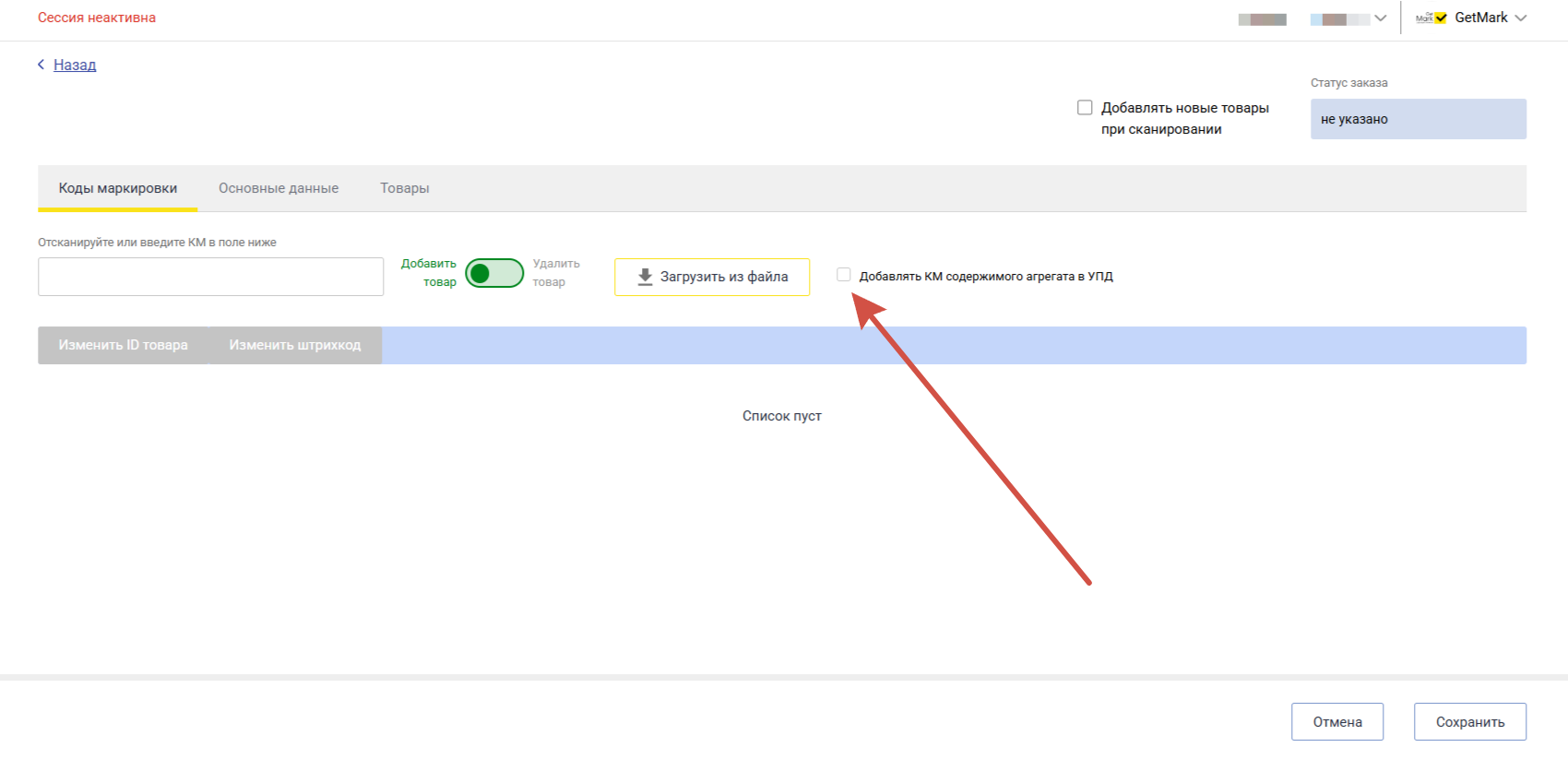Switch to the Коды маркировки tab
This screenshot has width=1568, height=771.
point(118,188)
